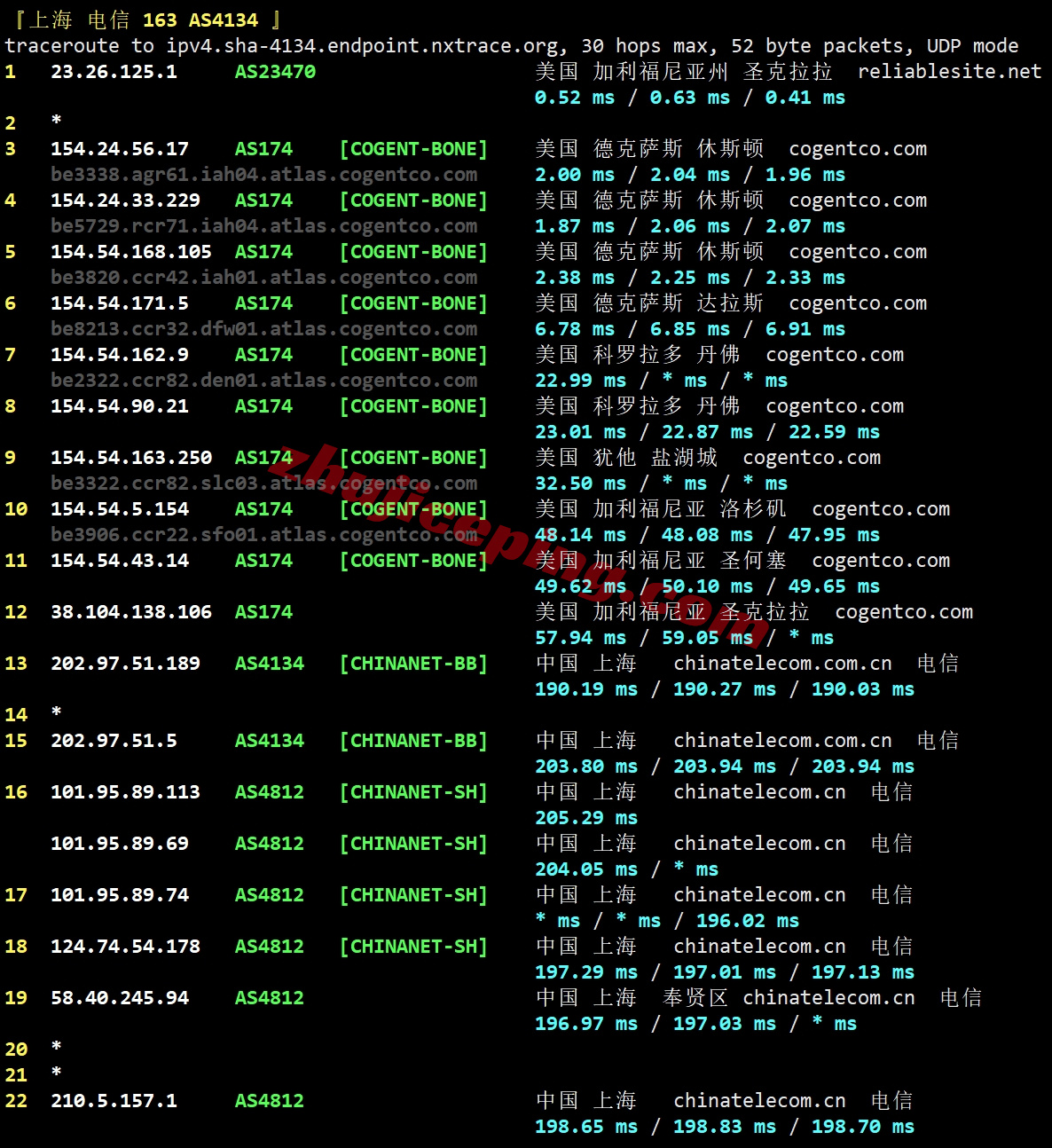Select IP address 124.74.54.178

click(125, 947)
